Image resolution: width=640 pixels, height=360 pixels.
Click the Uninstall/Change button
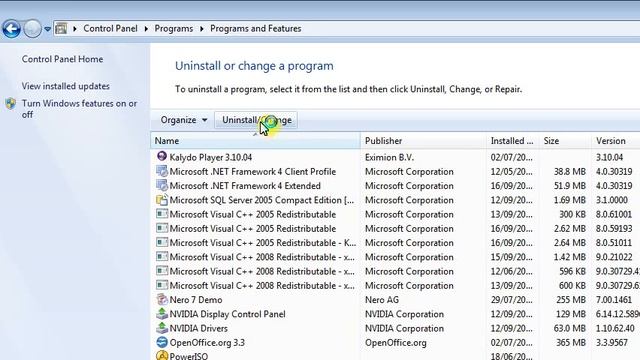[x=256, y=120]
